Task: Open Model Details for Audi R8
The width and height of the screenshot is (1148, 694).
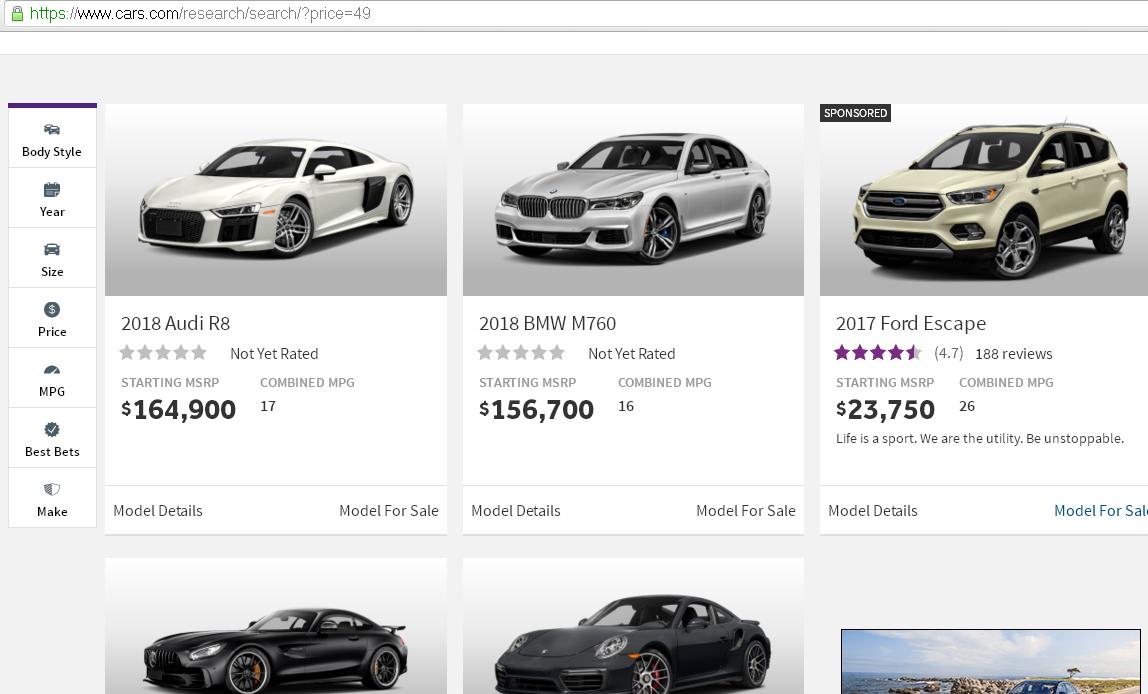Action: (x=158, y=511)
